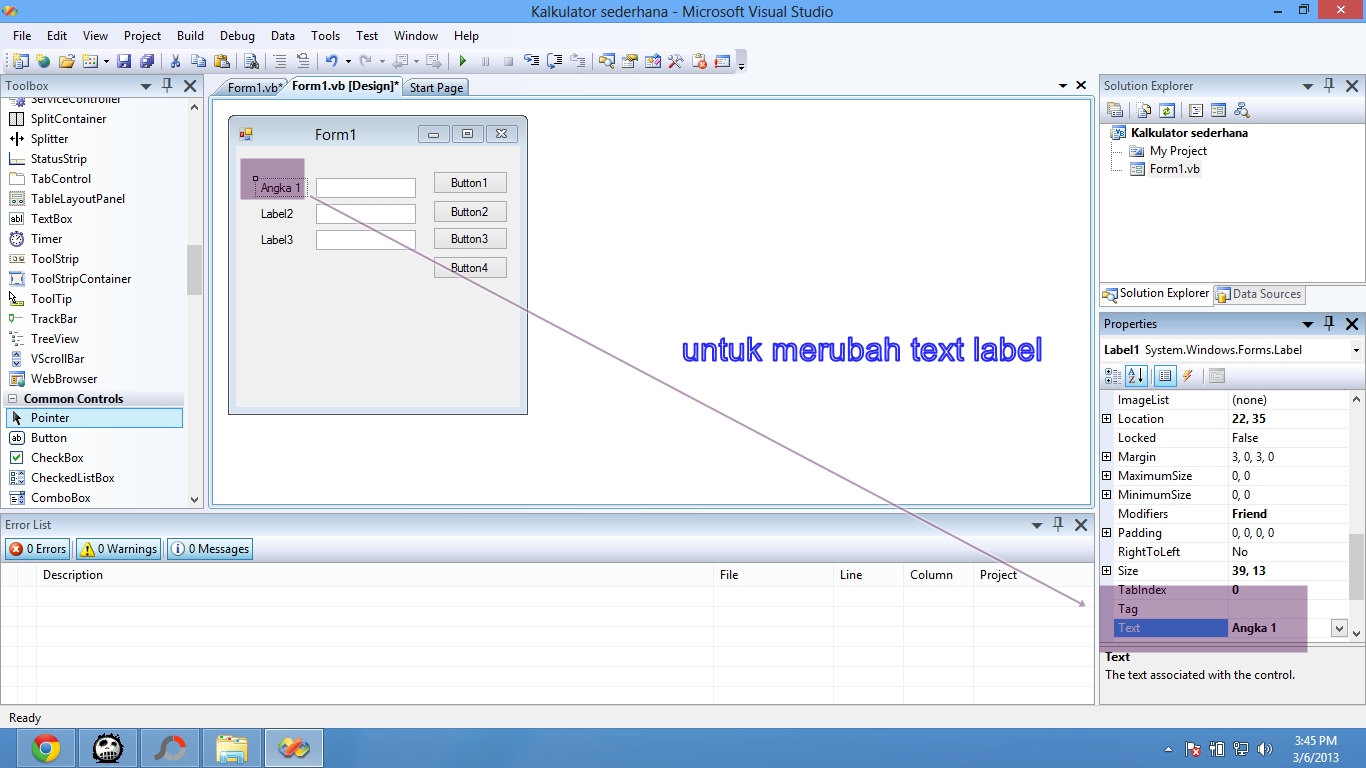This screenshot has width=1366, height=768.
Task: Click the Paste icon on the toolbar
Action: click(x=221, y=61)
